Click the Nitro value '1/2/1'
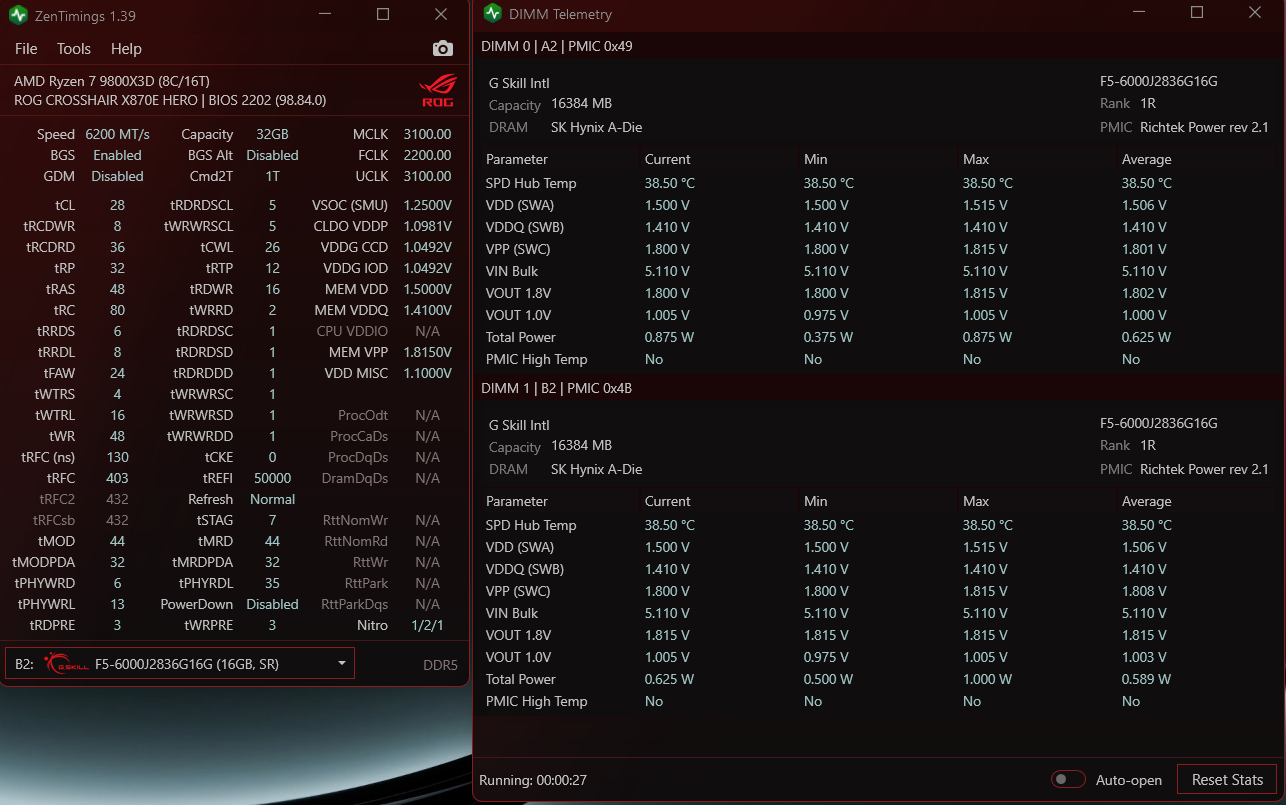This screenshot has height=805, width=1286. coord(427,625)
